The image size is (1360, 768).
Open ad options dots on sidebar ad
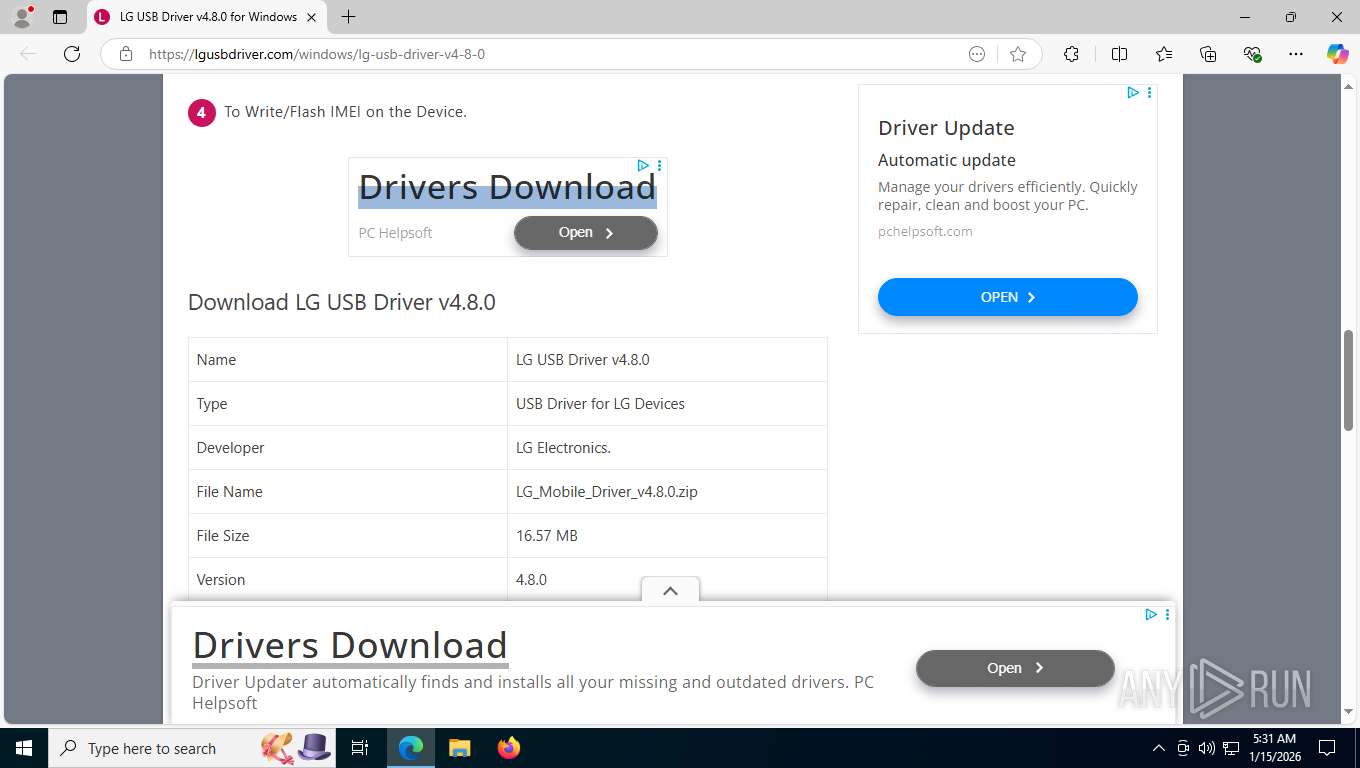coord(1150,92)
